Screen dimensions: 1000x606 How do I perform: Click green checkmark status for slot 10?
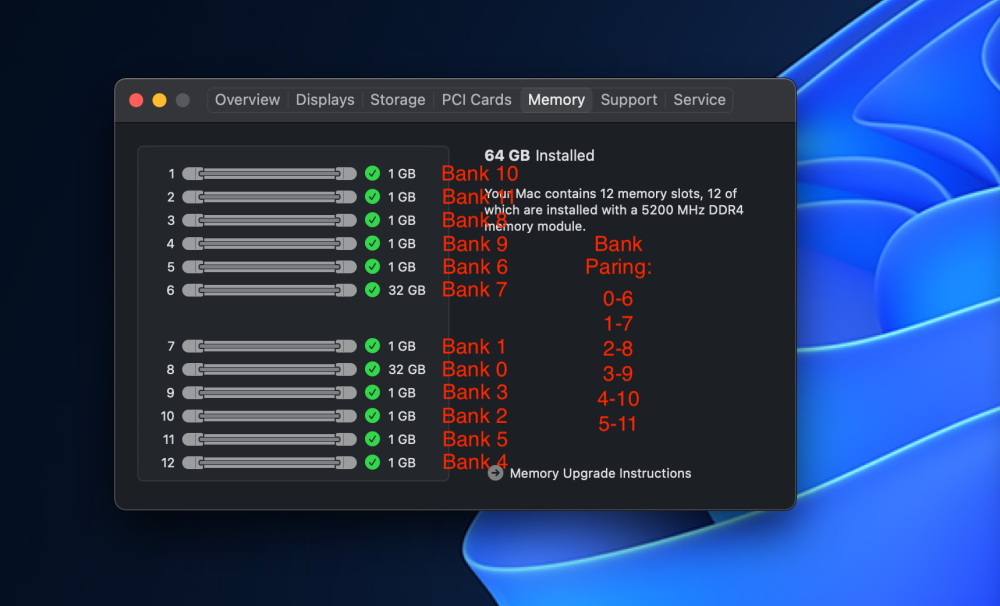pos(372,416)
